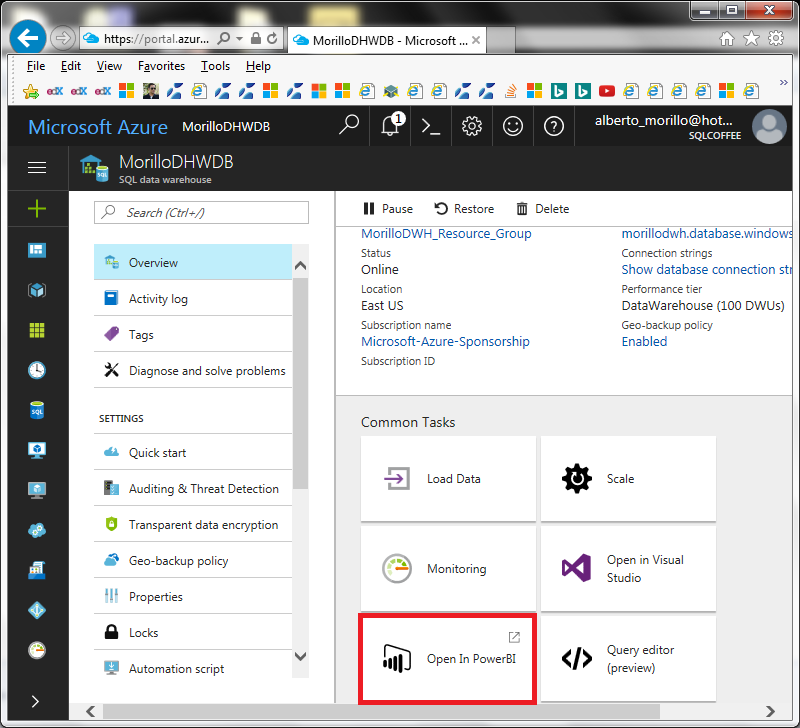The image size is (800, 728).
Task: Select Overview in the resource menu
Action: (x=193, y=262)
